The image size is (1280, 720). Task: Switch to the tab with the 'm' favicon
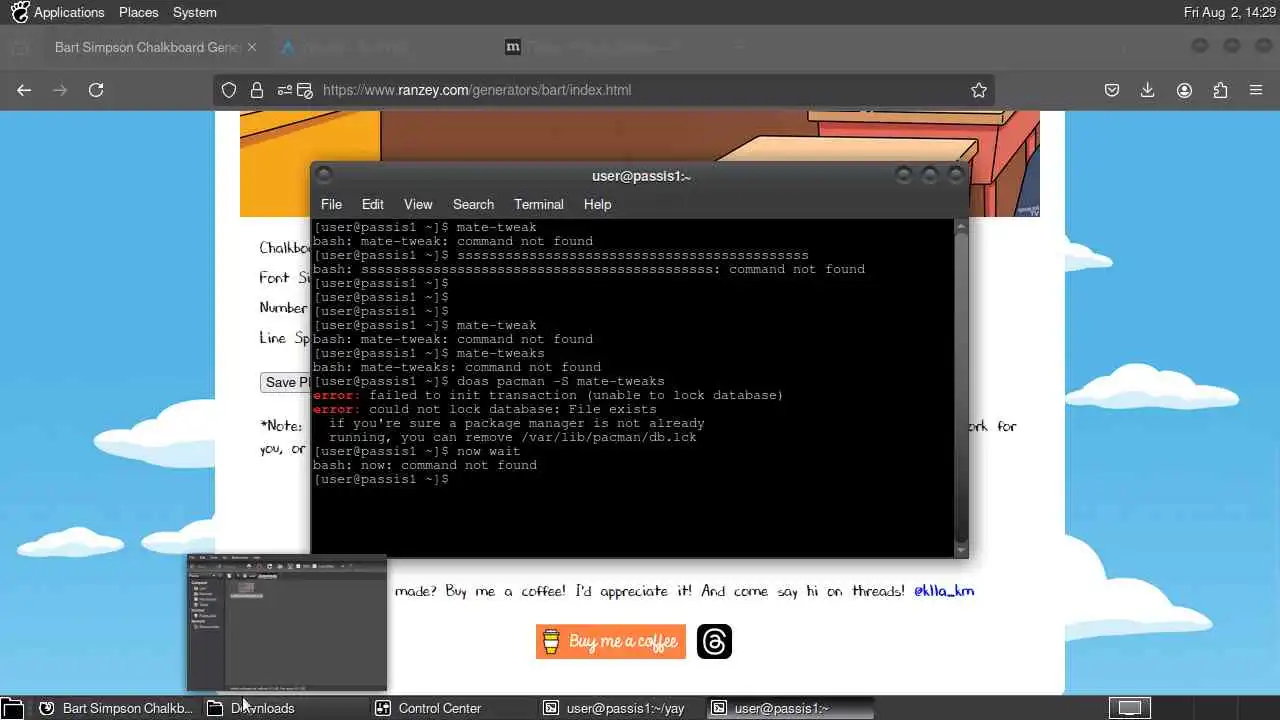pyautogui.click(x=513, y=47)
